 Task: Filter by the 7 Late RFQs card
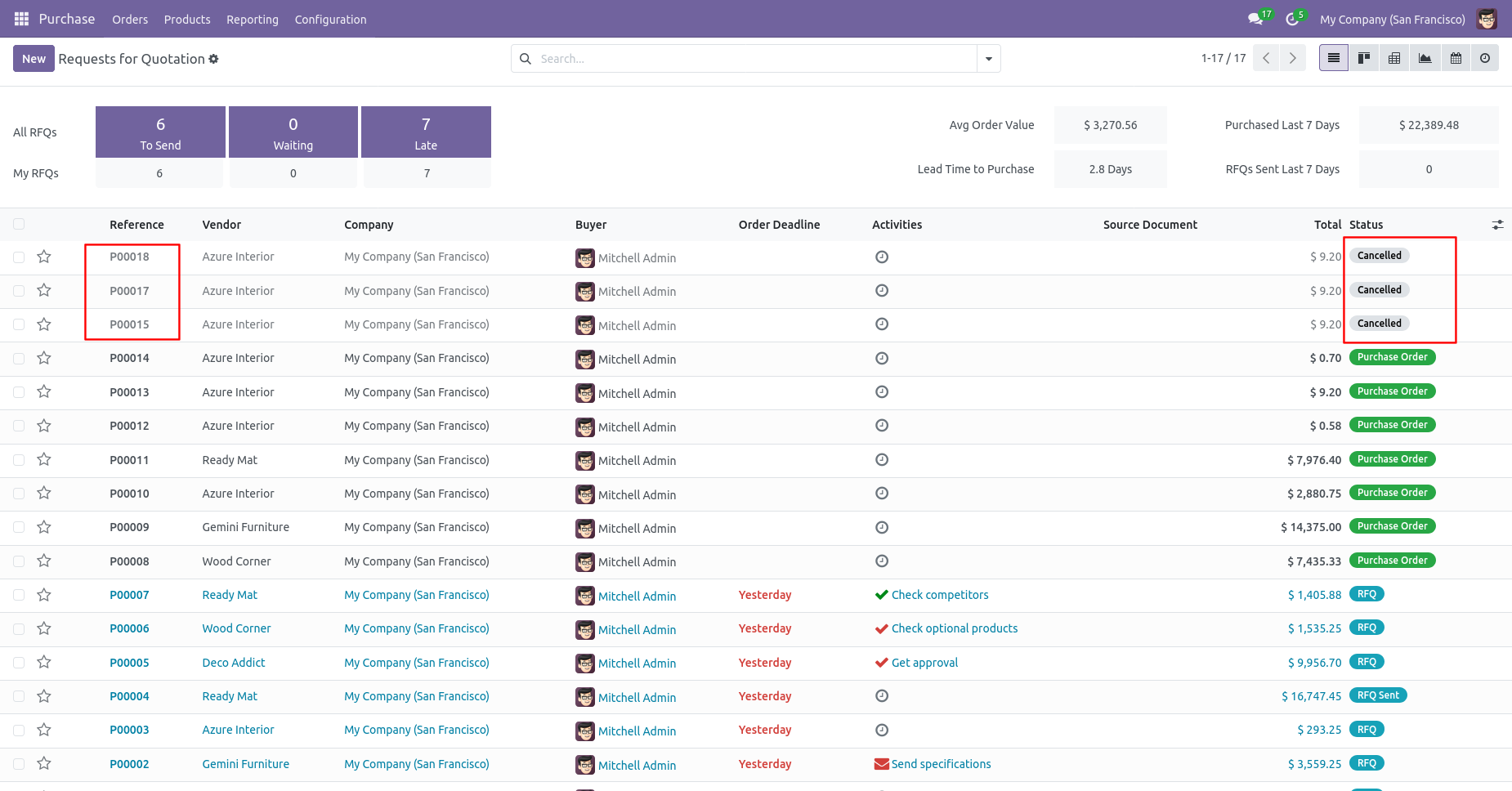(426, 132)
